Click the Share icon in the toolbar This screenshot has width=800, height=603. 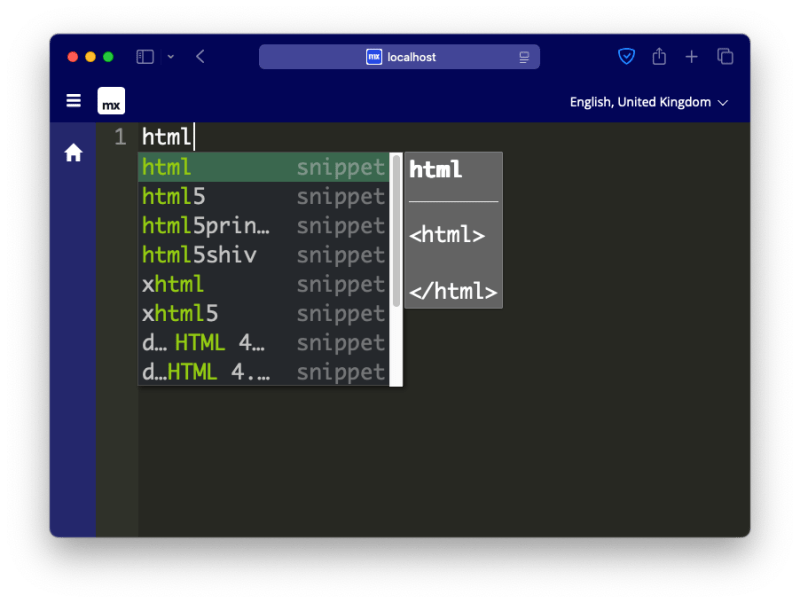coord(659,57)
